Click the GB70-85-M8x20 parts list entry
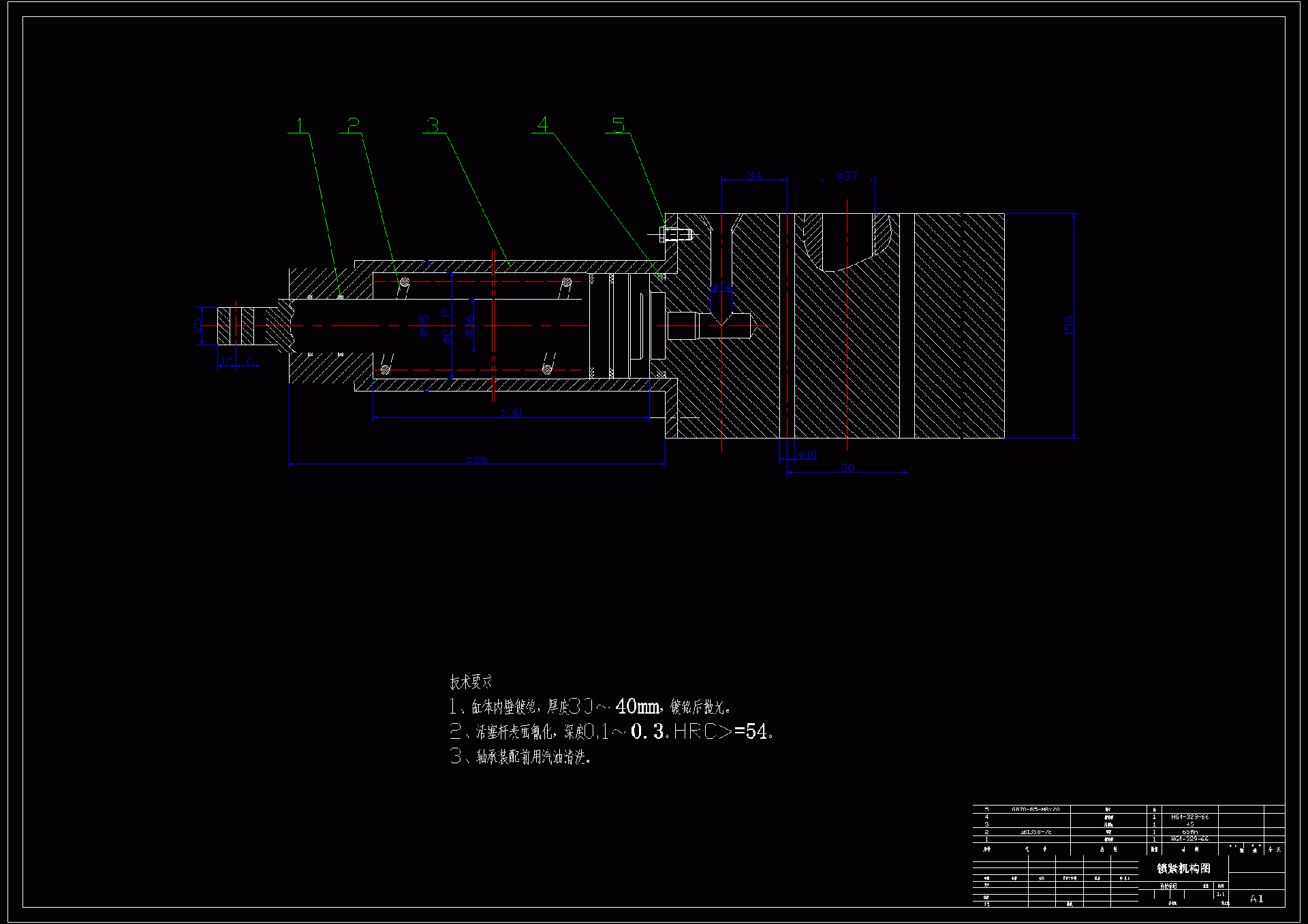The image size is (1308, 924). point(1035,810)
